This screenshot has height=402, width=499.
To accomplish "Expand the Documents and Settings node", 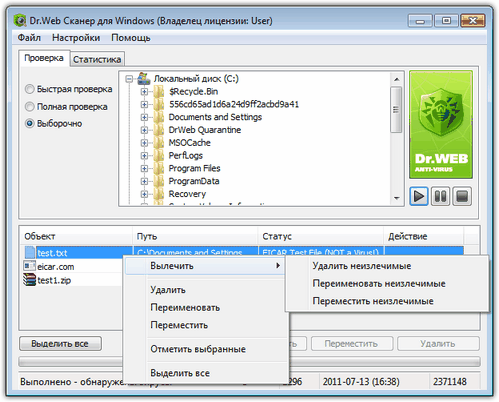I will pyautogui.click(x=144, y=117).
